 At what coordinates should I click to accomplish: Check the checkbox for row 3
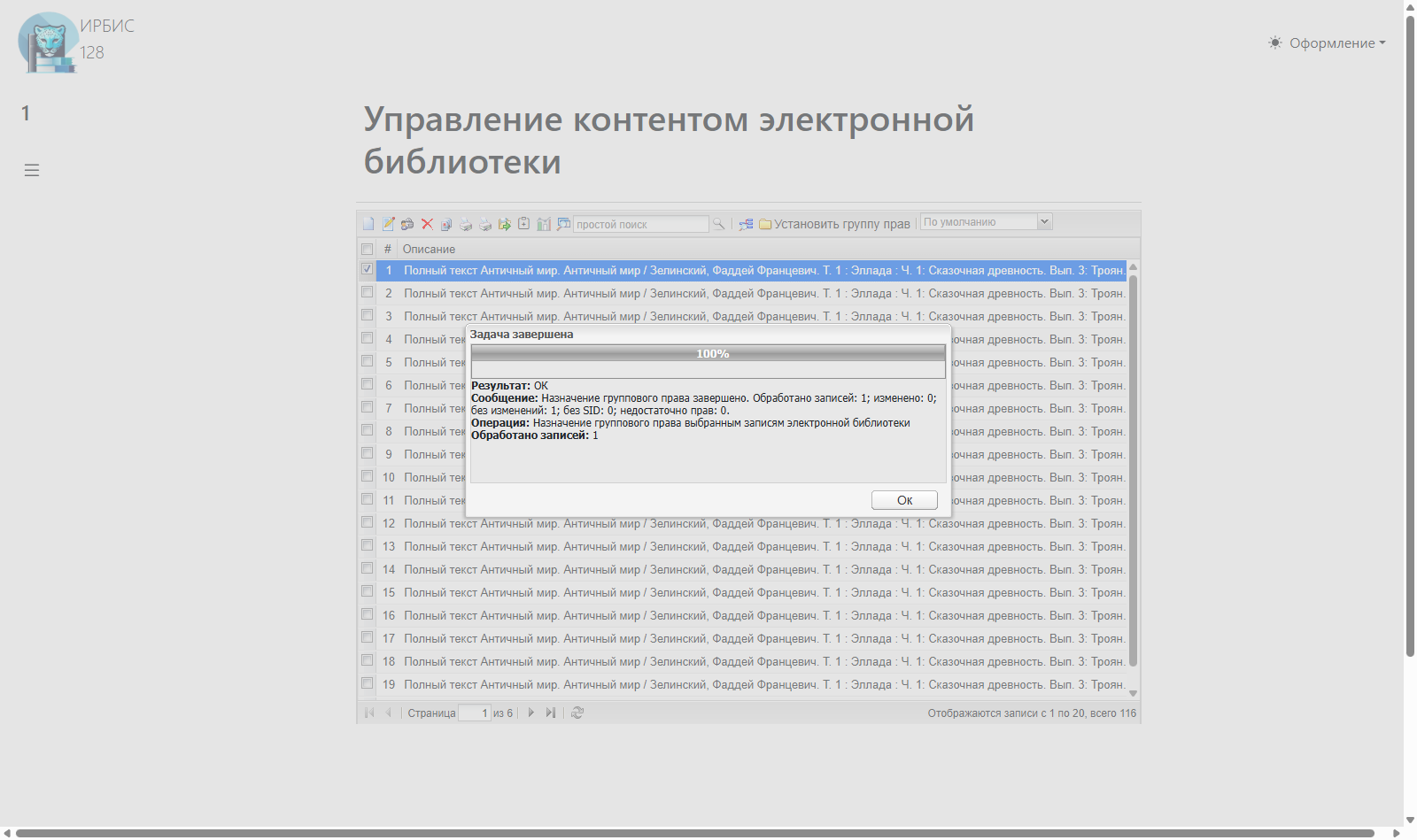[367, 315]
